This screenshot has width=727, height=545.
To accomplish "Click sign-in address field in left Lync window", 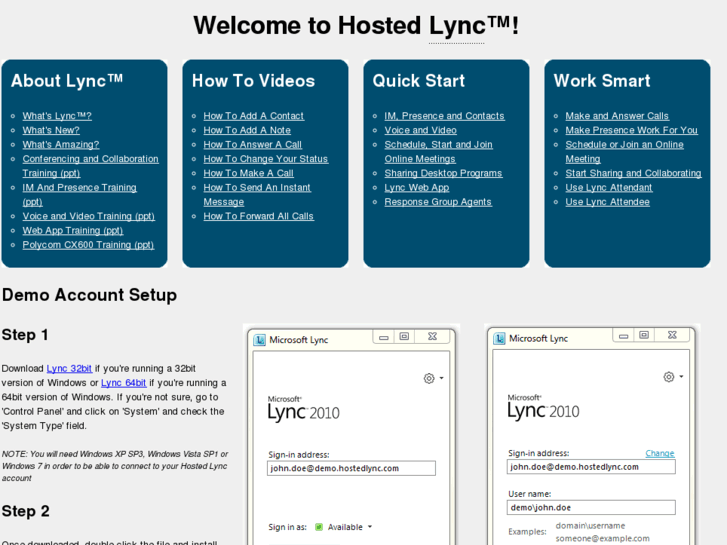I will (351, 468).
